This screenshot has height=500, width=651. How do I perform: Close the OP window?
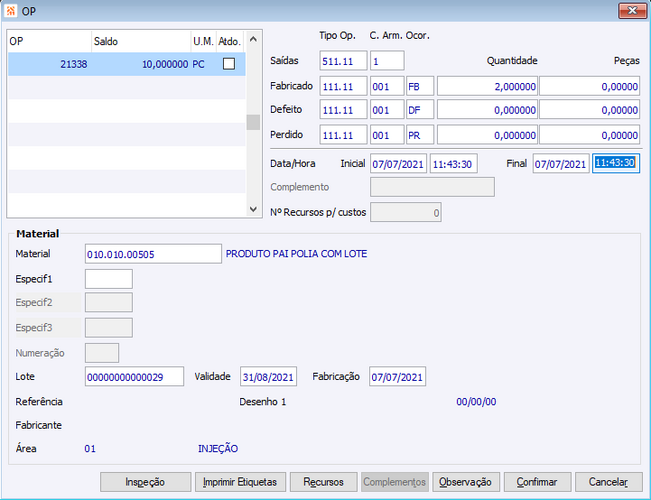[x=632, y=10]
